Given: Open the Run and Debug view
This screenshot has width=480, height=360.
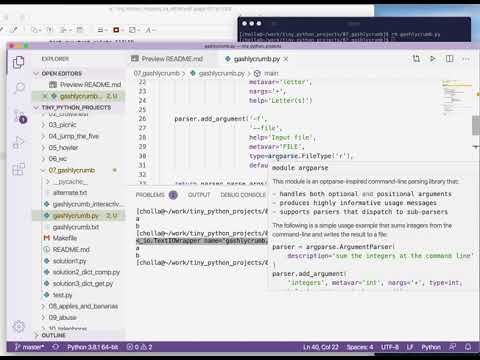Looking at the screenshot, I should [x=18, y=142].
